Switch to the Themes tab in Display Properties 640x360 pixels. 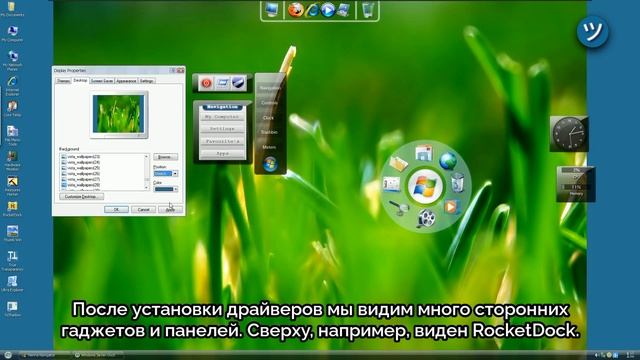63,81
